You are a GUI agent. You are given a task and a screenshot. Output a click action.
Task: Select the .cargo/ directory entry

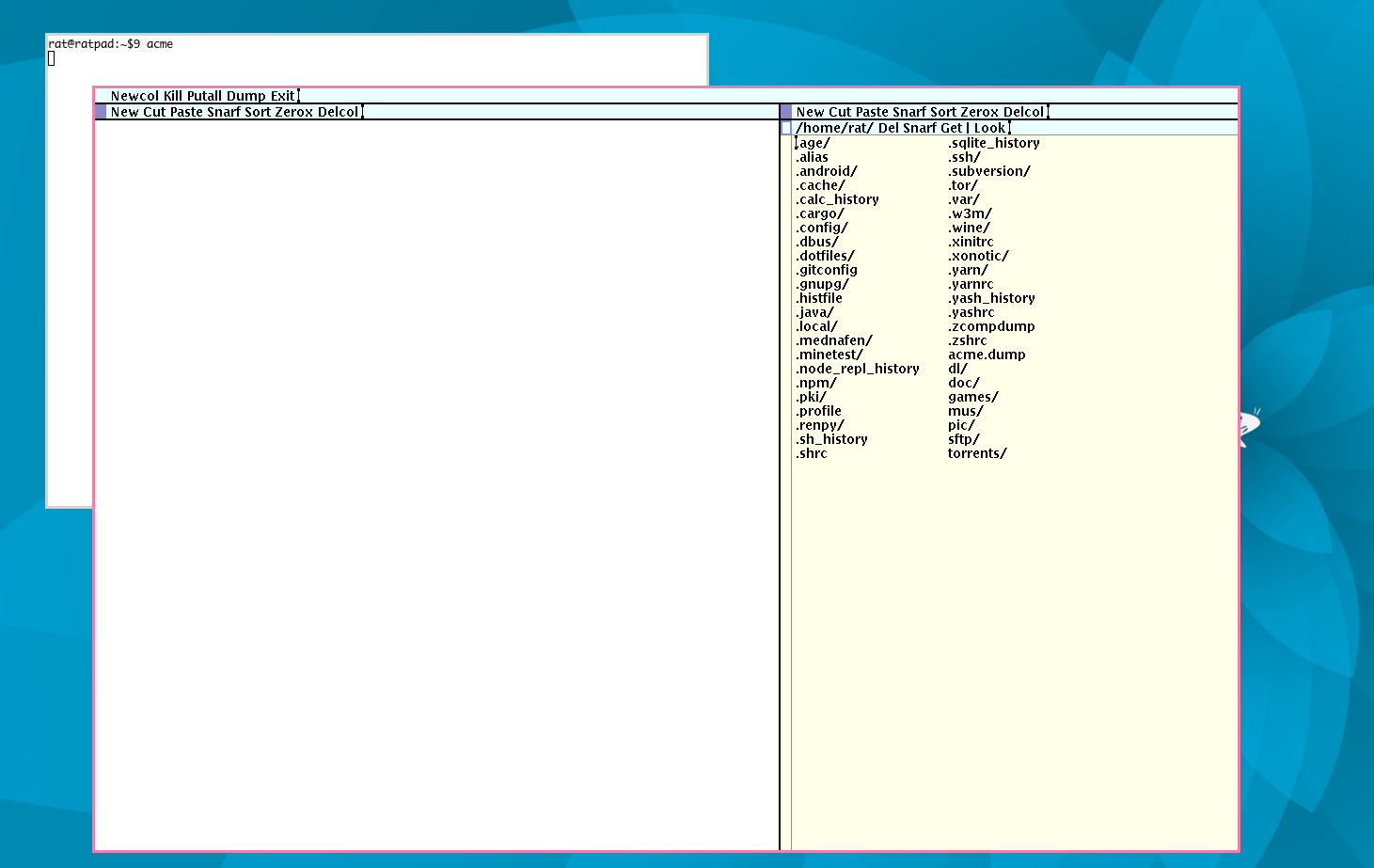pos(820,213)
